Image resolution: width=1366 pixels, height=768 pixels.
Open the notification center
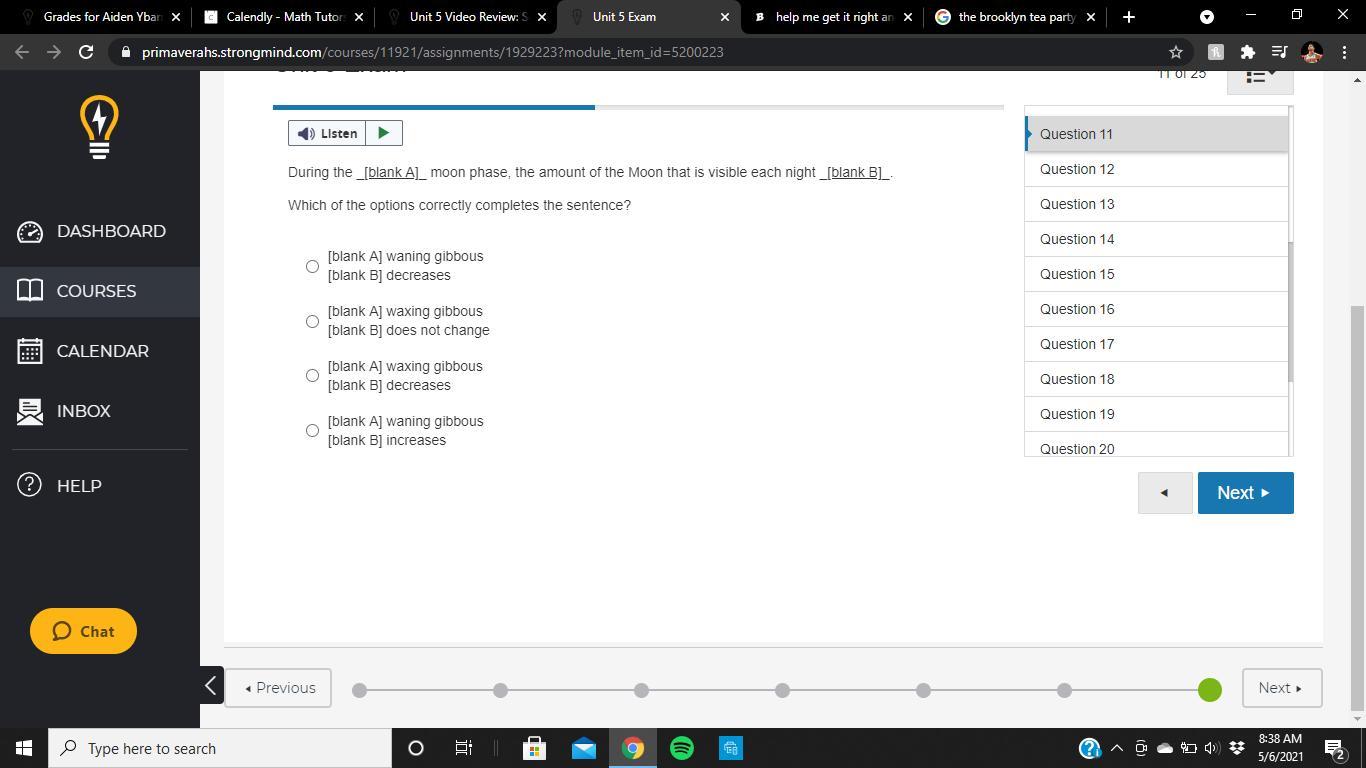[1335, 748]
